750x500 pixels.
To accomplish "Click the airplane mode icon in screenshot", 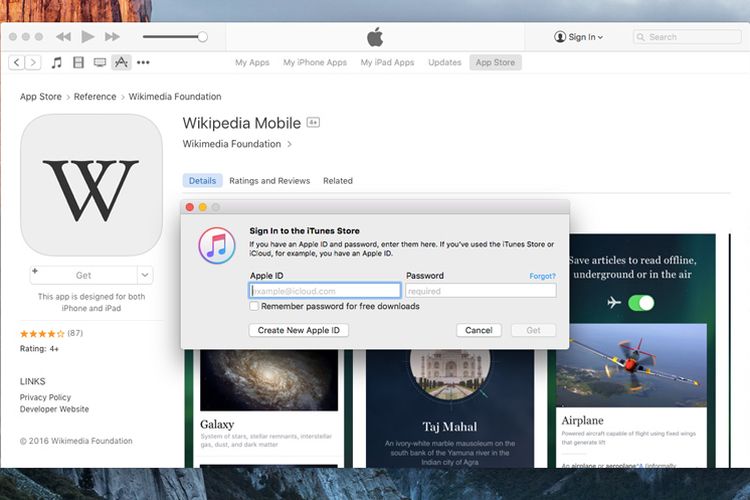I will [614, 303].
